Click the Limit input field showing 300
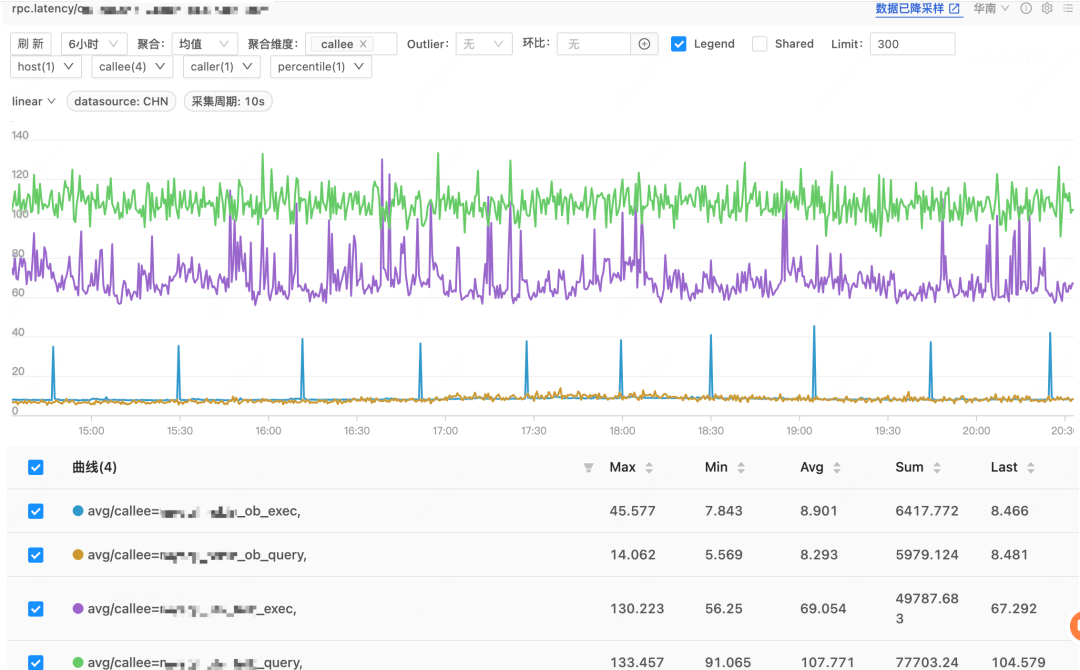The width and height of the screenshot is (1080, 670). (912, 44)
